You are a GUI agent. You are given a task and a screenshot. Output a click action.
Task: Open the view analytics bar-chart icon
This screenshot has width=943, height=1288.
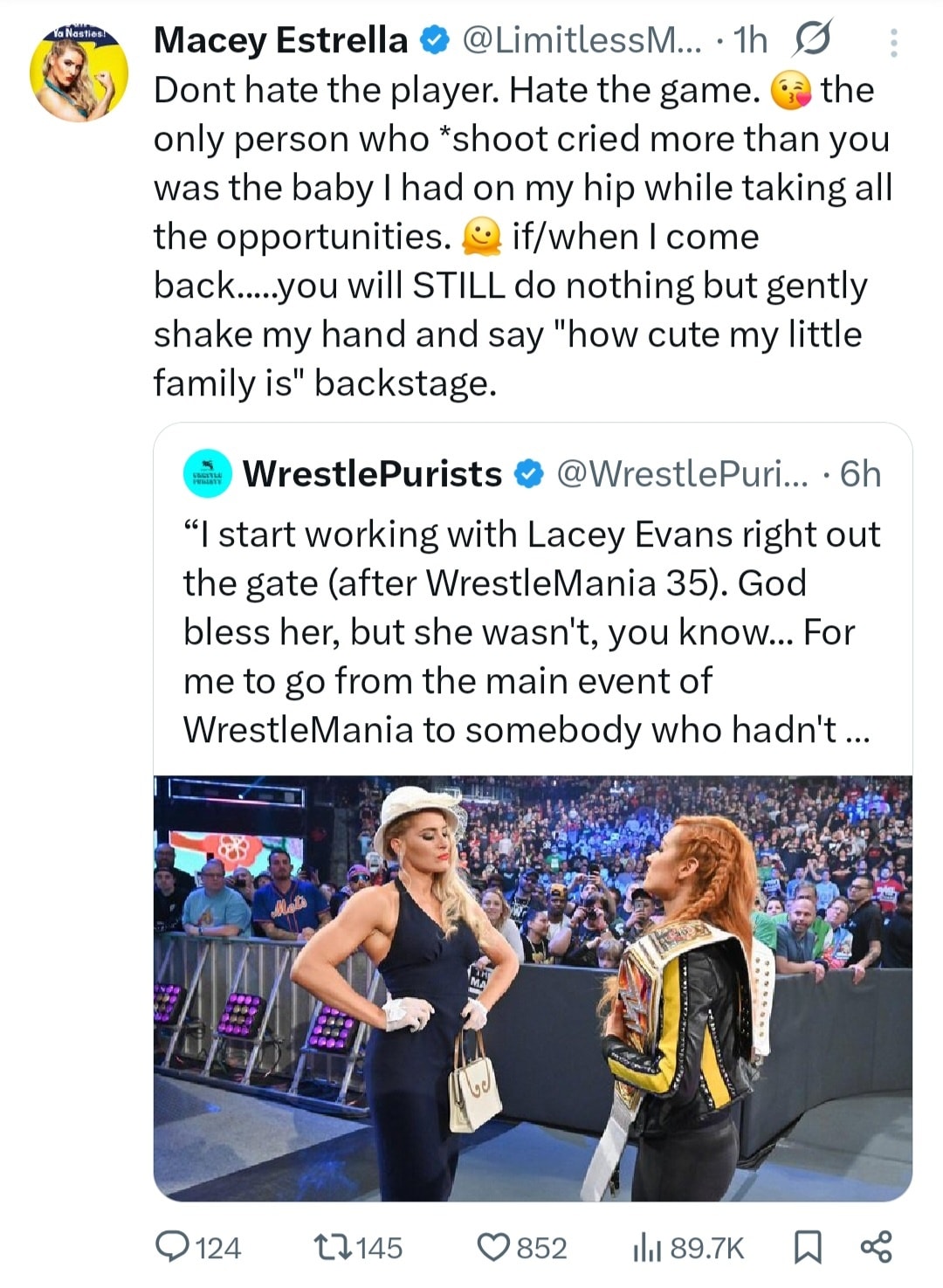(644, 1248)
